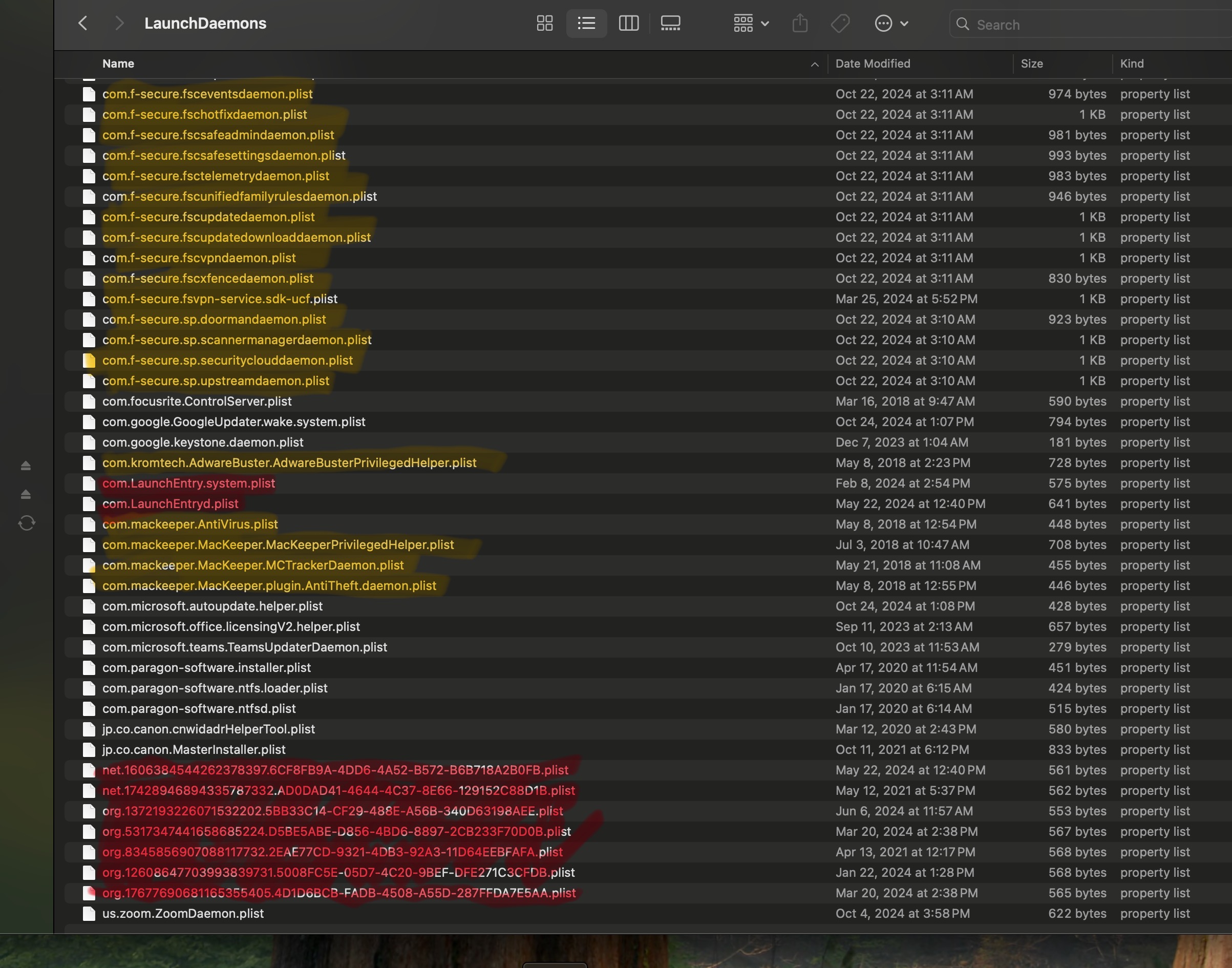1232x968 pixels.
Task: Click the Tags icon
Action: point(840,23)
